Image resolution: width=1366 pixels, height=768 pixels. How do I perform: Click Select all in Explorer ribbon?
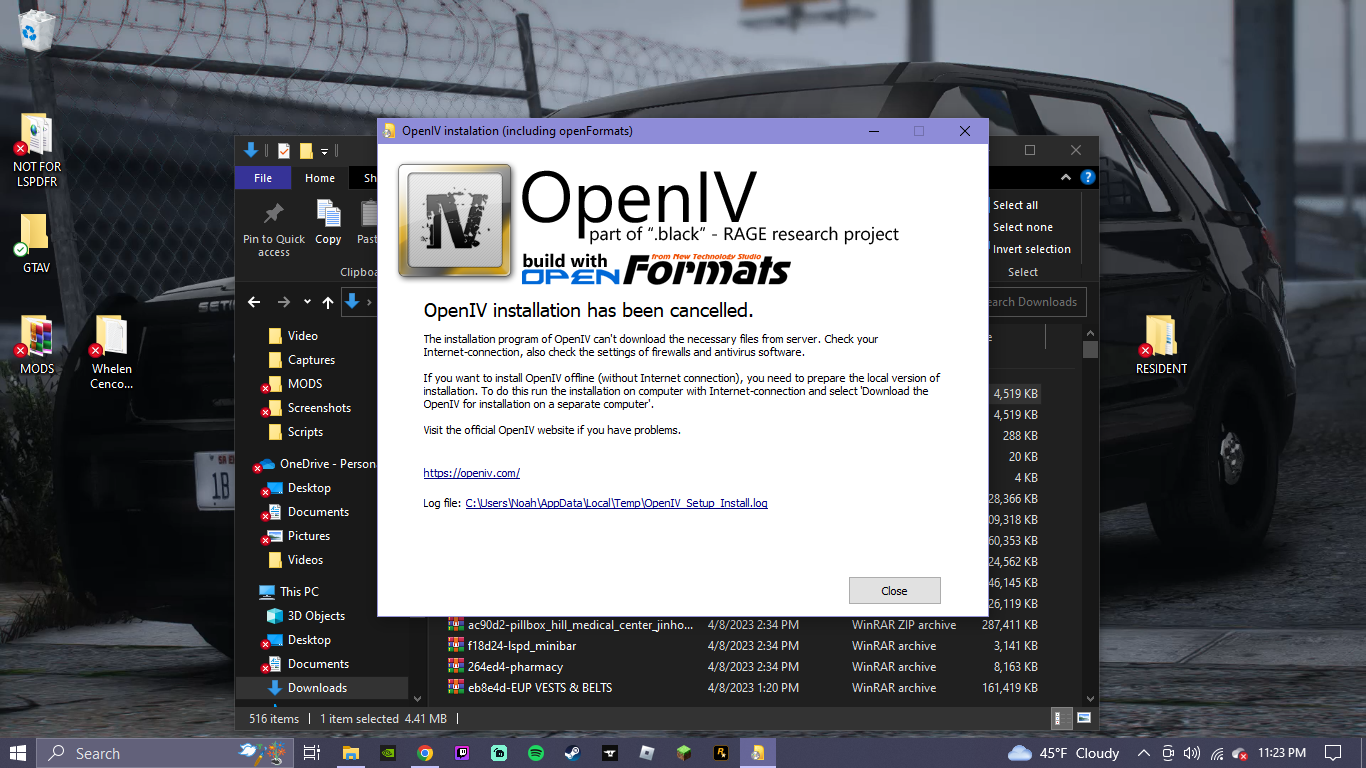pos(1015,205)
